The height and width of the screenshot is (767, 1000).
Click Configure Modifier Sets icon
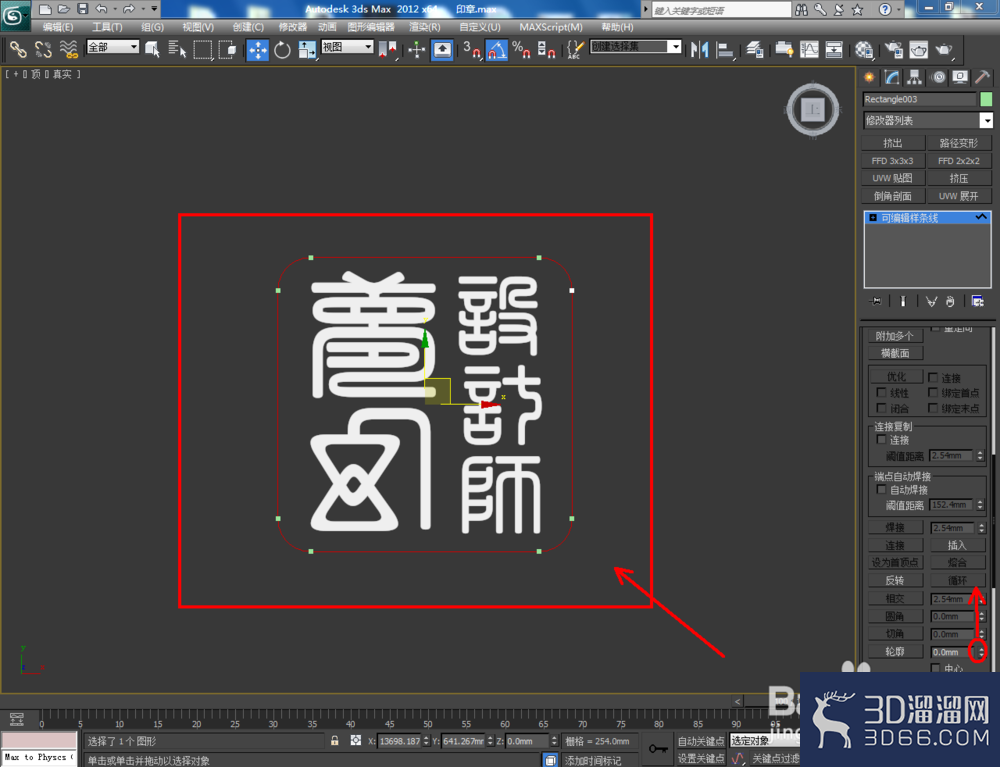pos(977,301)
